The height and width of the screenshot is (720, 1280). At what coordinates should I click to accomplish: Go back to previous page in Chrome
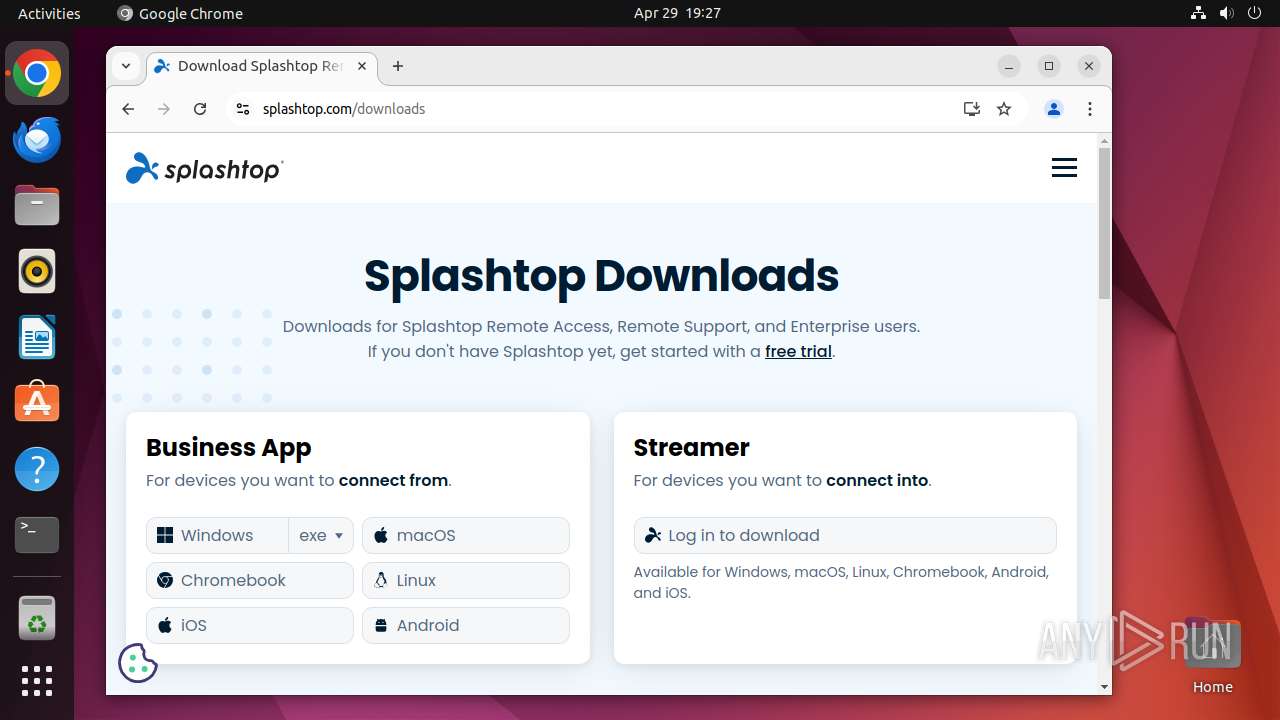coord(128,109)
